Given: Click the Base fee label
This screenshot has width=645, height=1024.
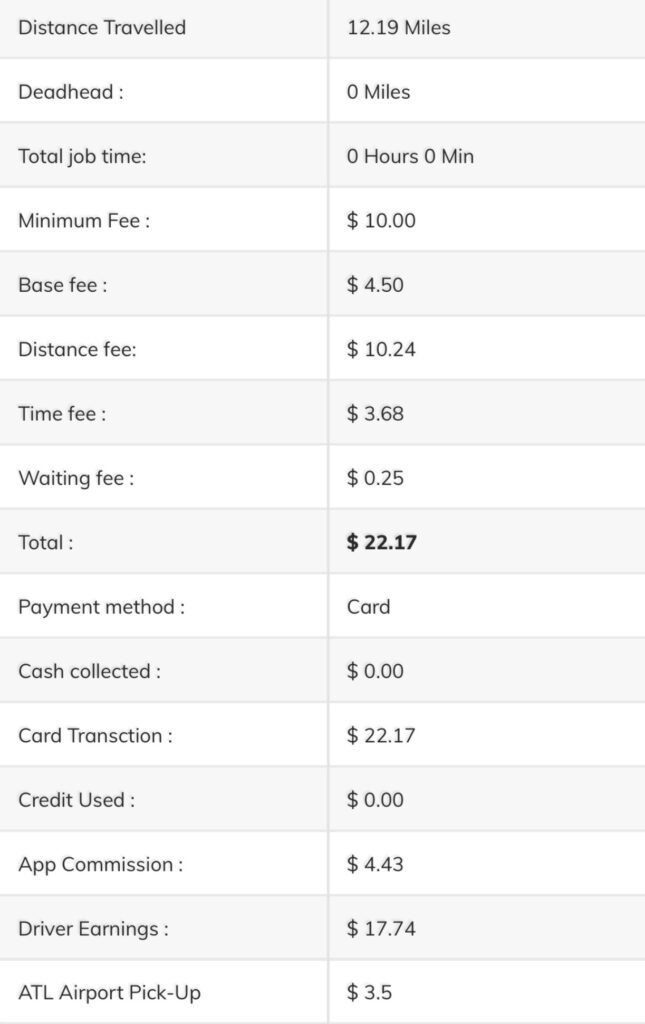Looking at the screenshot, I should (x=63, y=285).
